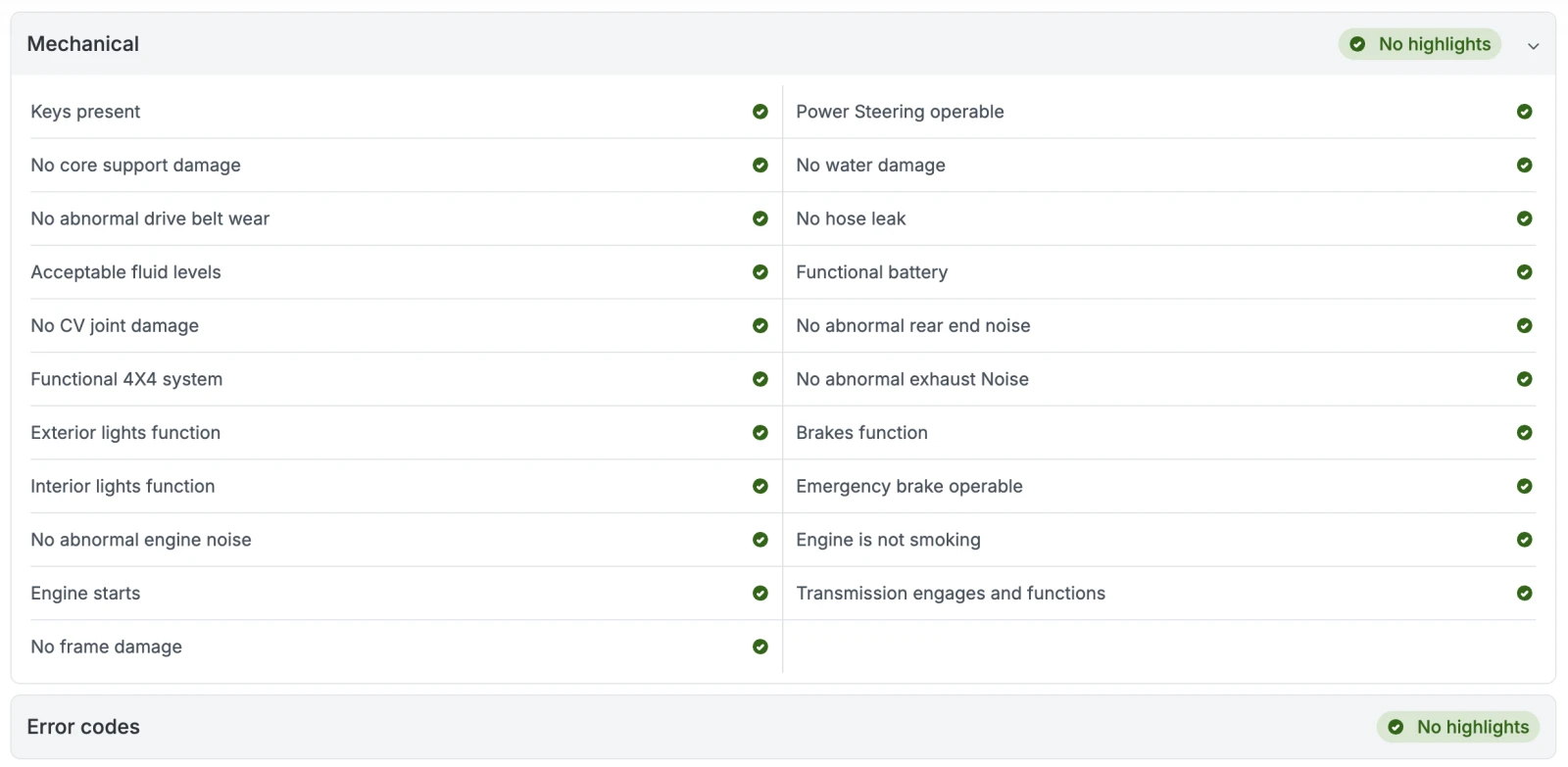Select the 'Brakes function' label
The width and height of the screenshot is (1568, 767).
coord(861,433)
